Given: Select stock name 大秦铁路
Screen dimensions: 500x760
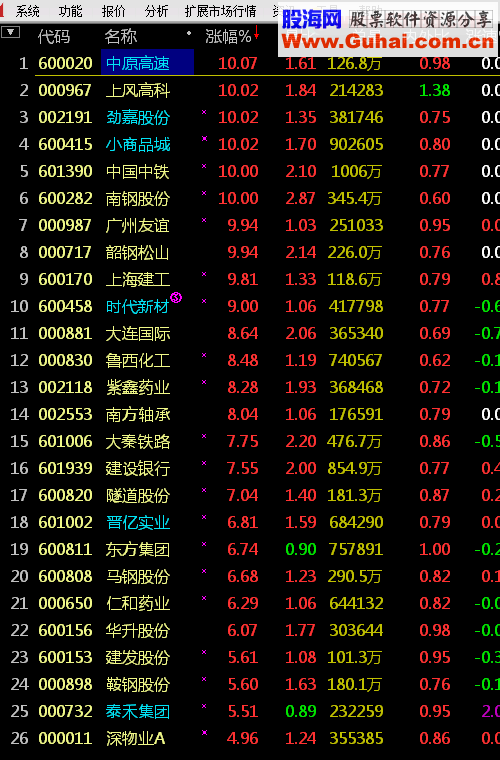Looking at the screenshot, I should coord(138,441).
